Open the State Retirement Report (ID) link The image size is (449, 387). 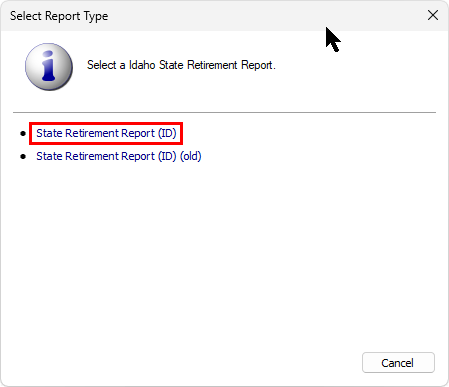point(106,133)
